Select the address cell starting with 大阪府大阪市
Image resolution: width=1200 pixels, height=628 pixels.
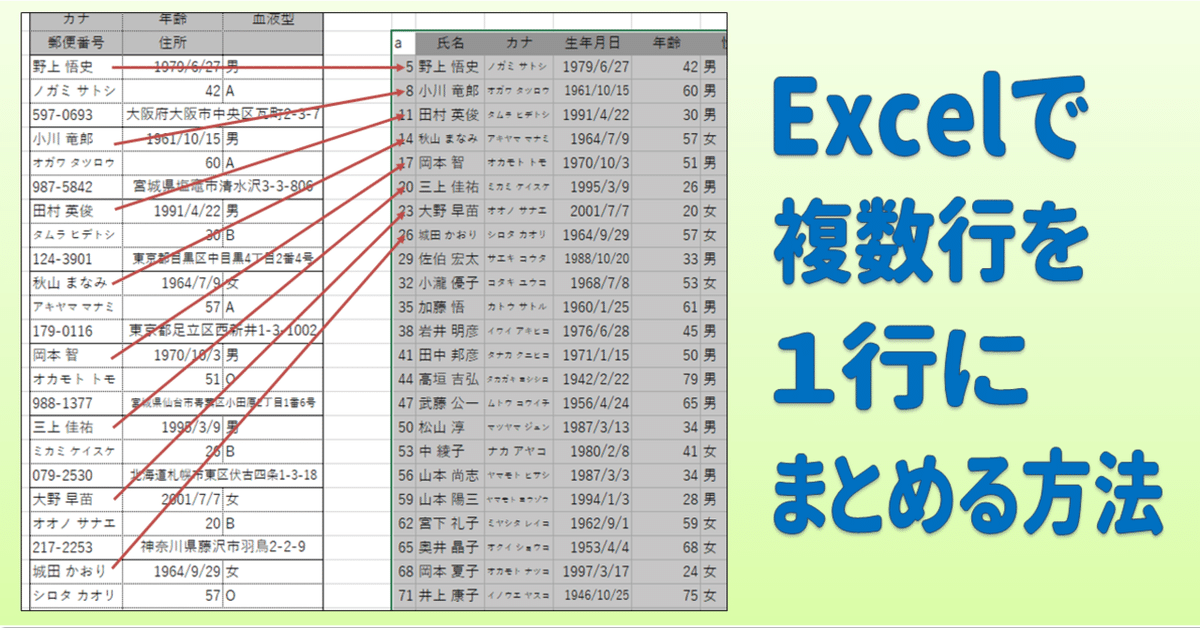point(222,115)
